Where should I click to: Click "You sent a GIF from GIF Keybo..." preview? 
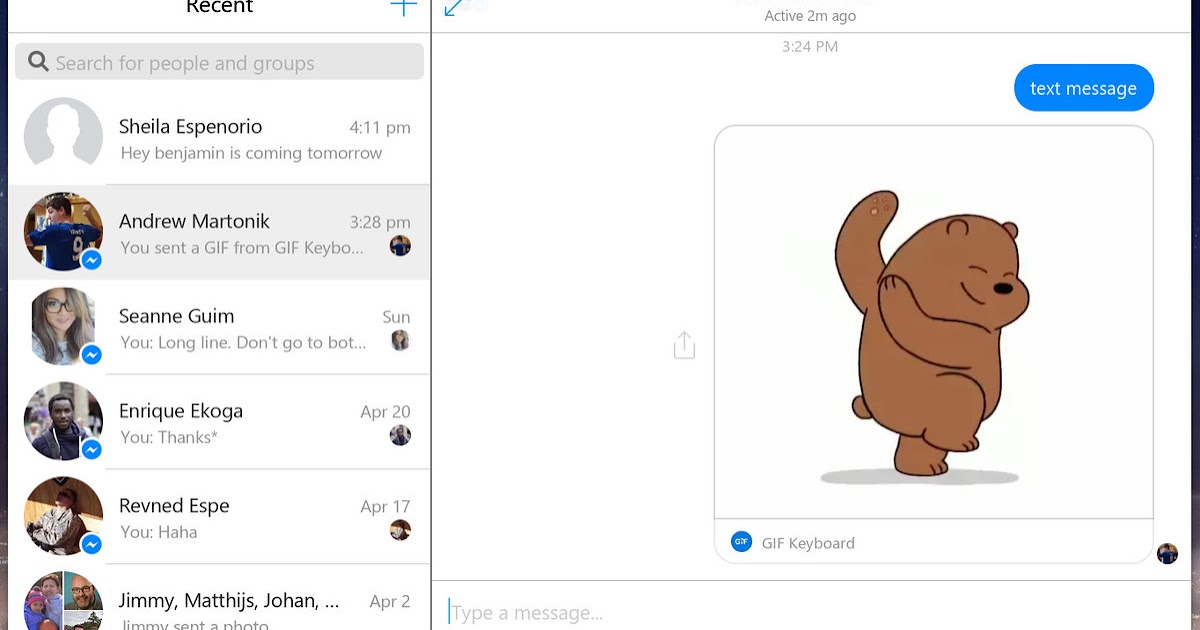point(242,247)
